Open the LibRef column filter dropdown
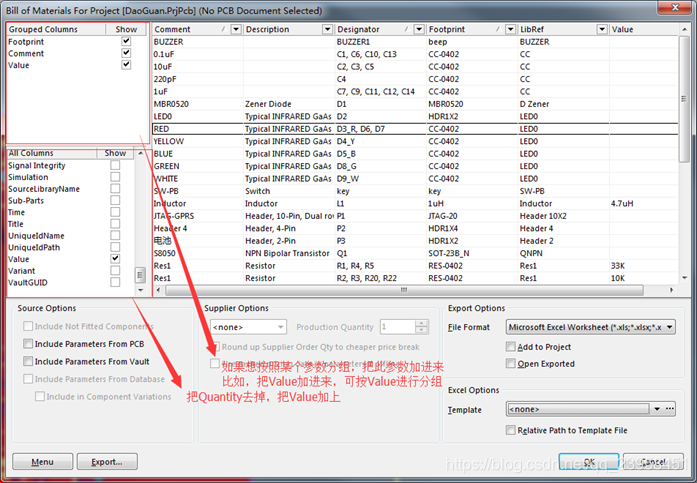 [x=602, y=29]
